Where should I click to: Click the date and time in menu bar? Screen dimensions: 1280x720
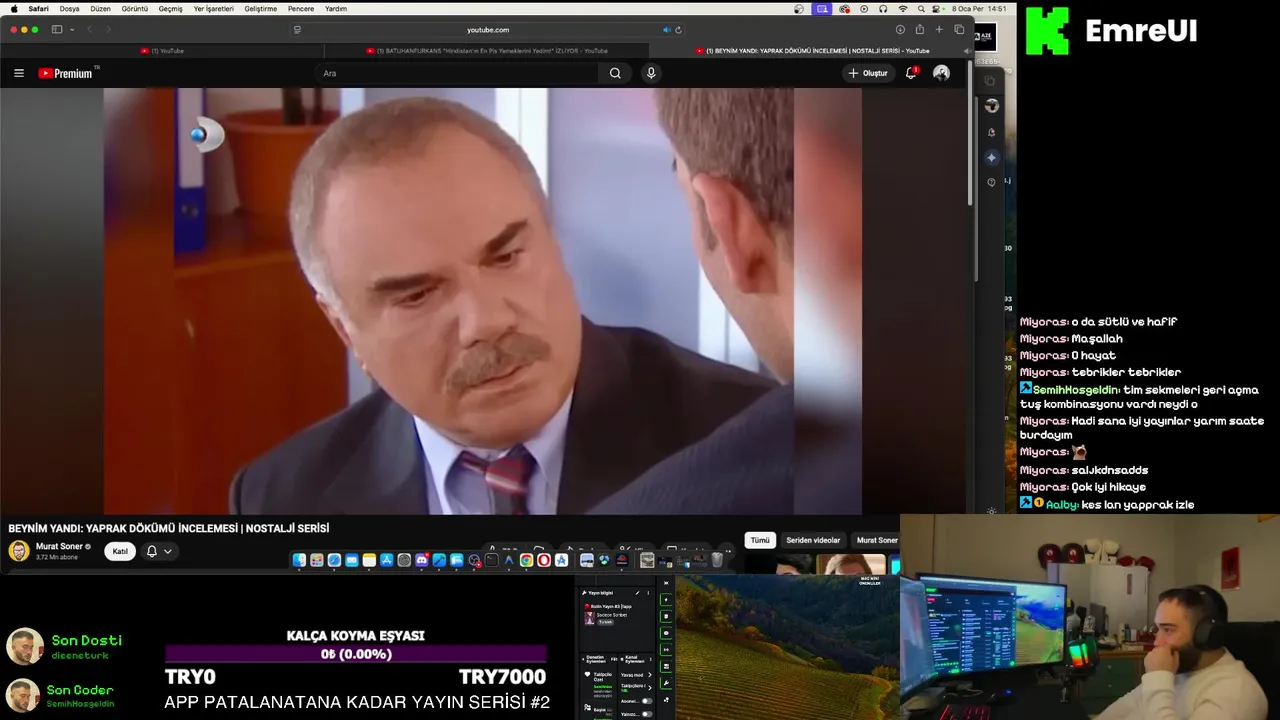coord(981,9)
